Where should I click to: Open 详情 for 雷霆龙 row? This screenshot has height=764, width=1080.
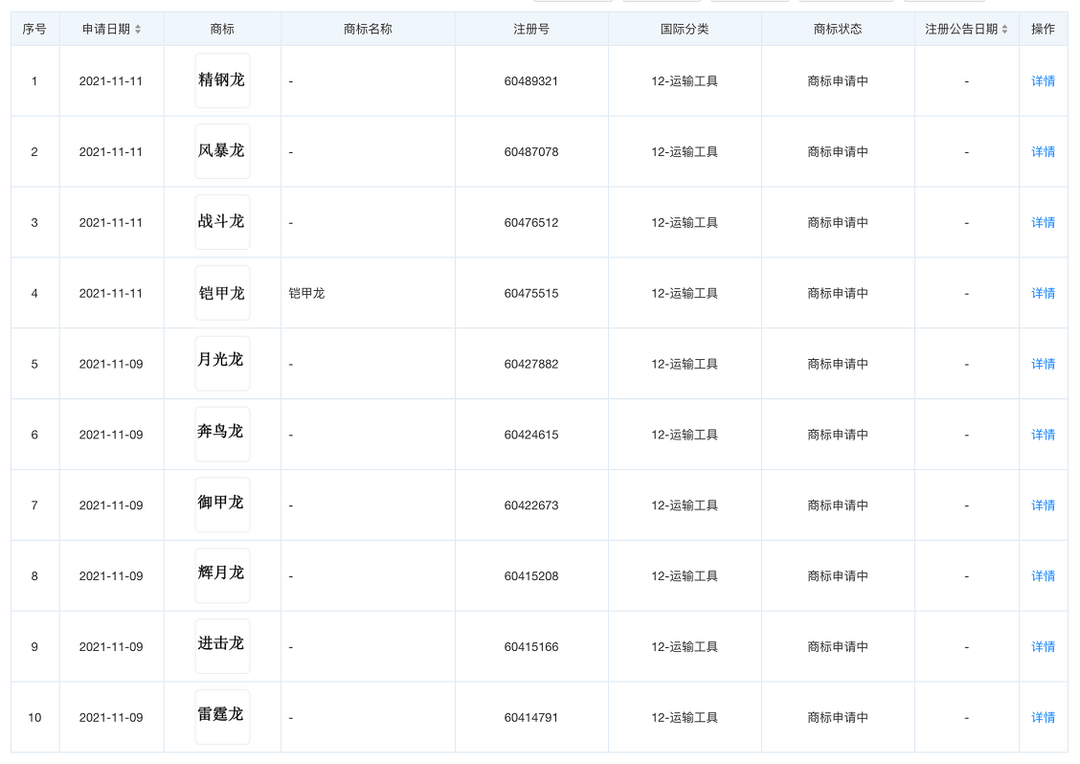tap(1043, 718)
